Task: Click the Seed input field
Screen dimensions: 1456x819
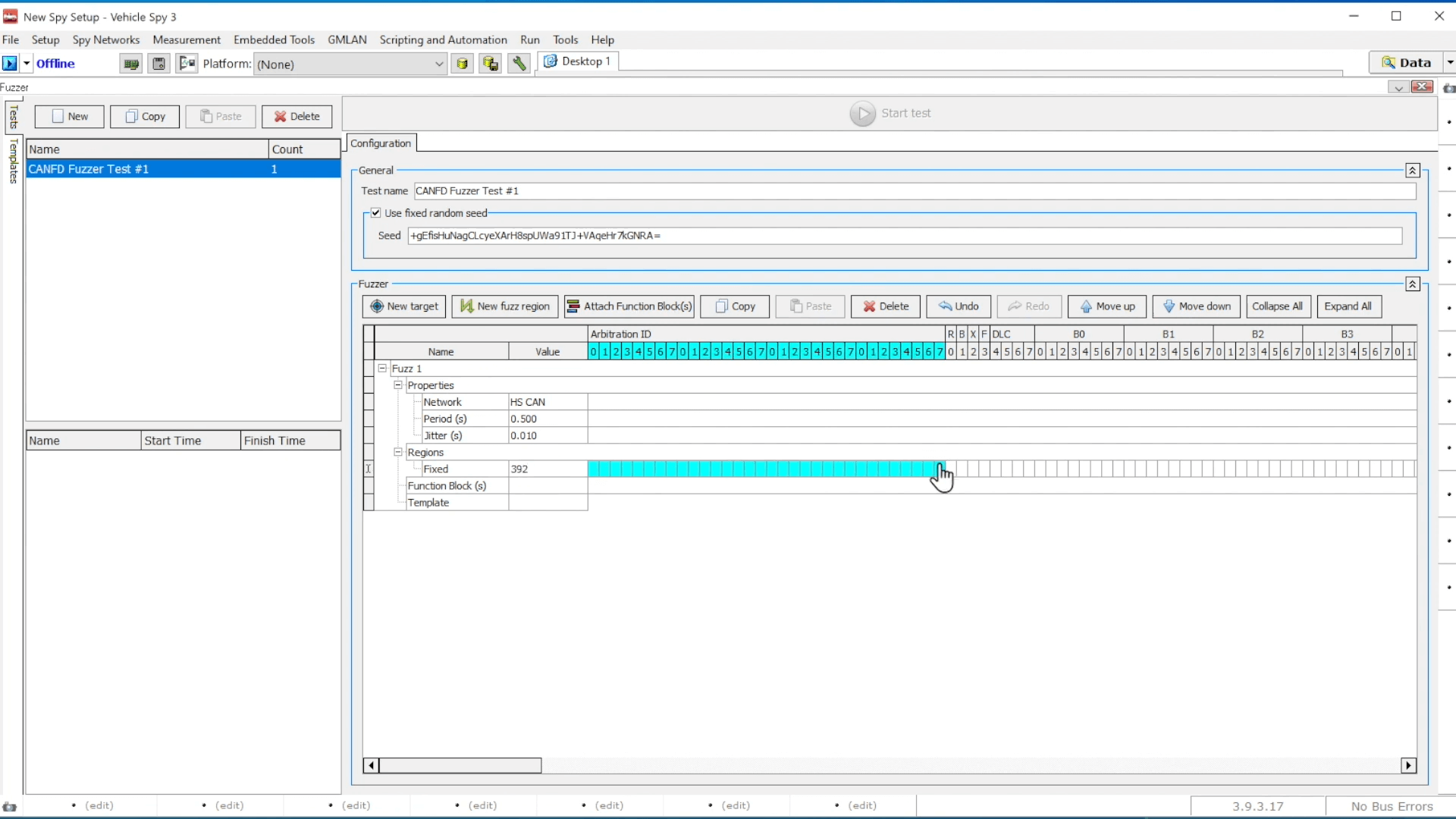Action: pos(904,236)
